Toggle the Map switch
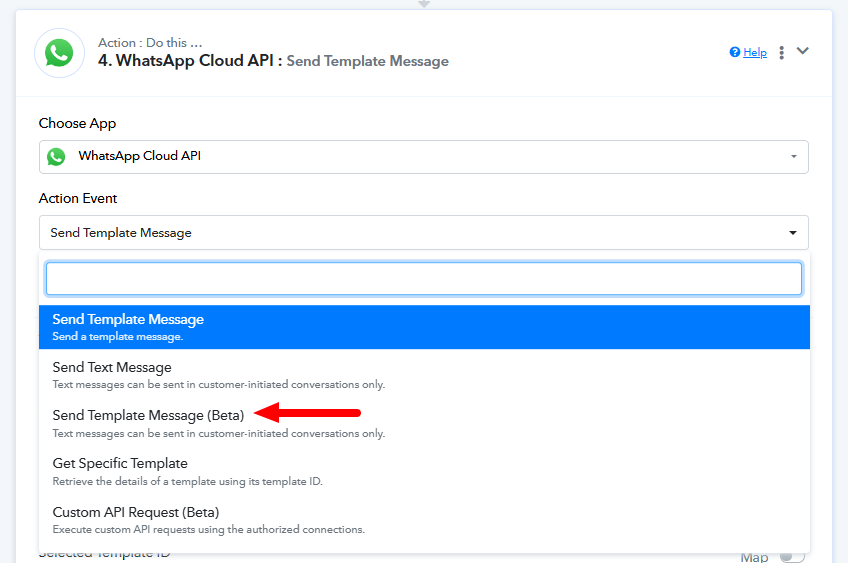This screenshot has height=563, width=848. [792, 557]
